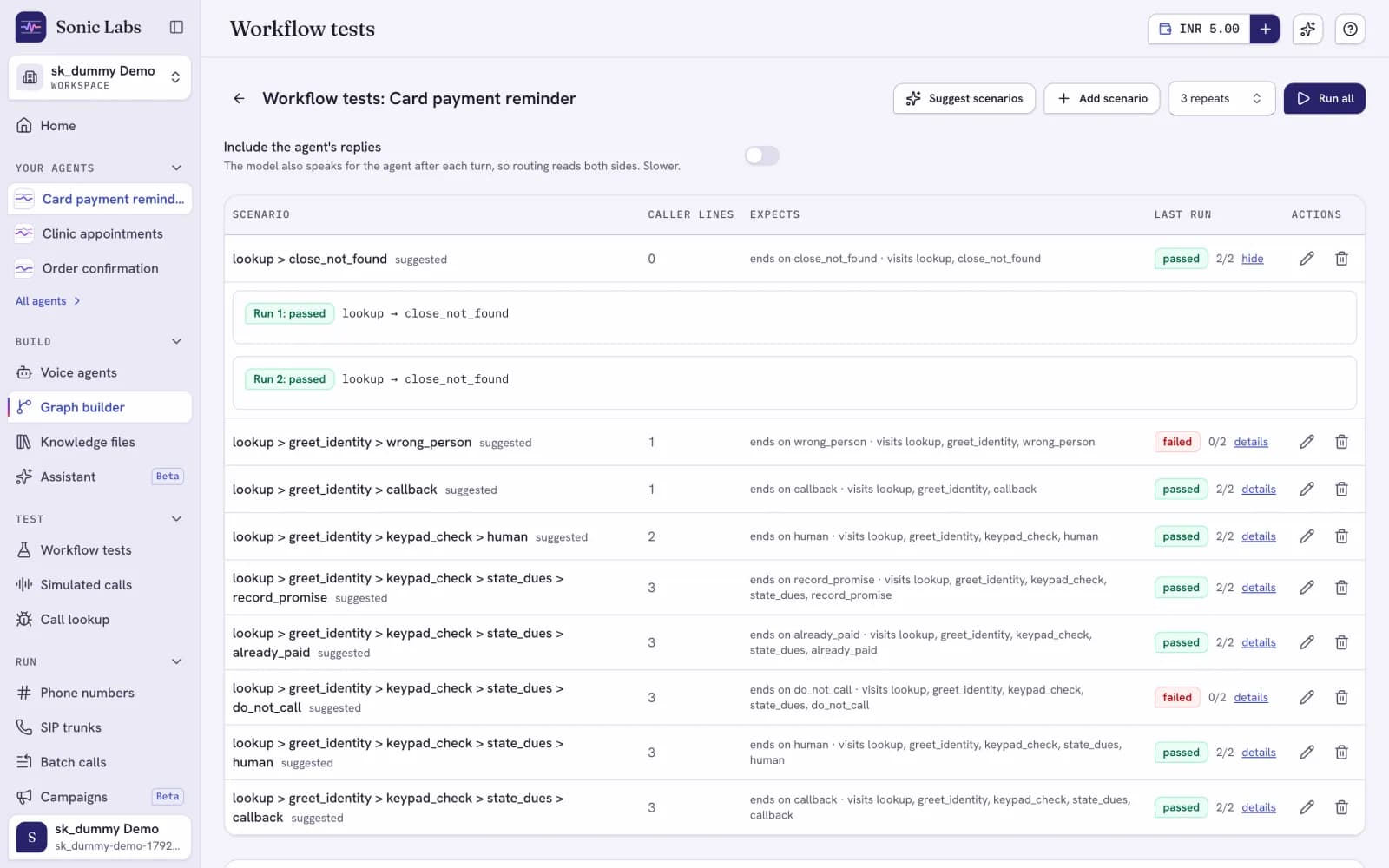Edit the already_paid scenario
1389x868 pixels.
[x=1307, y=642]
